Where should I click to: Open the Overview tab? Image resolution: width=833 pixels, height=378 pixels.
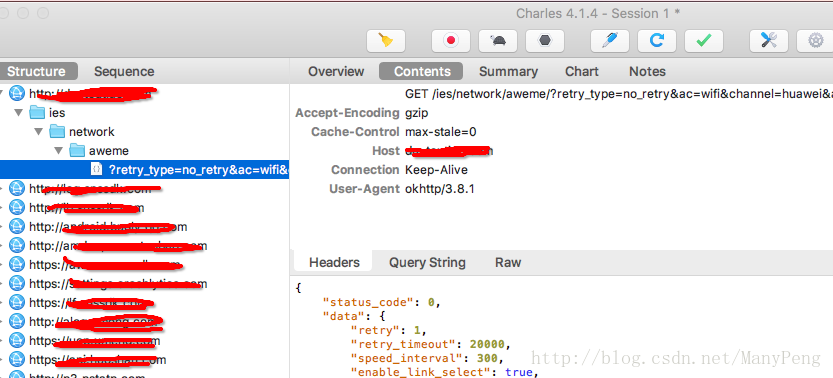[x=336, y=71]
